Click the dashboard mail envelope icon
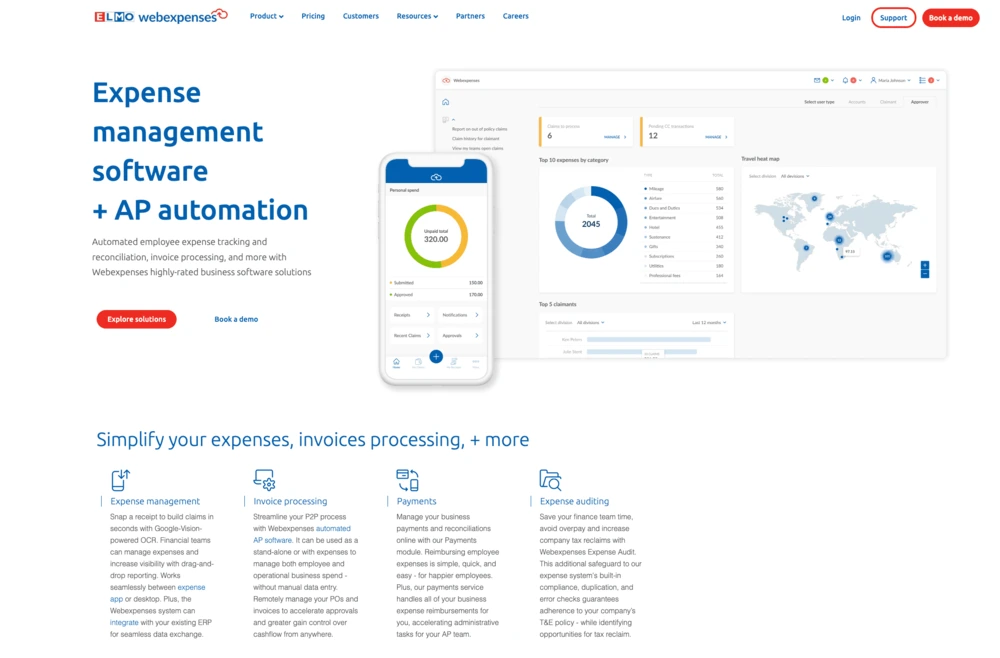1000x658 pixels. click(x=817, y=80)
